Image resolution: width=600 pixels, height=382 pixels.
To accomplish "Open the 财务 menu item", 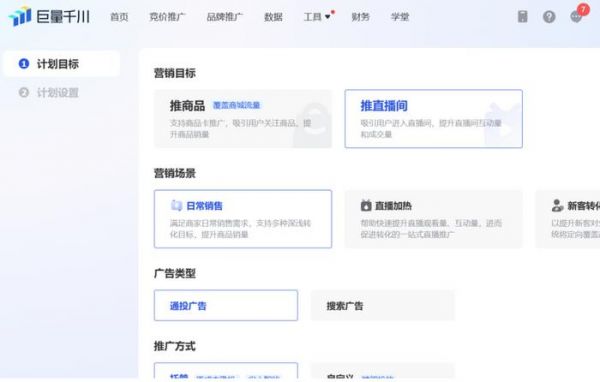I will [360, 17].
